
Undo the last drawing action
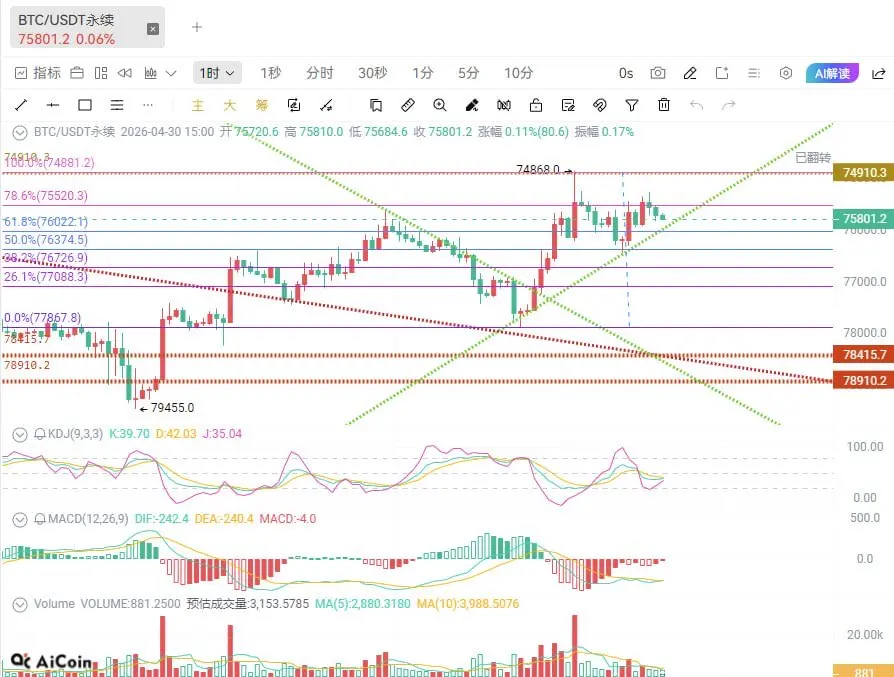tap(696, 105)
